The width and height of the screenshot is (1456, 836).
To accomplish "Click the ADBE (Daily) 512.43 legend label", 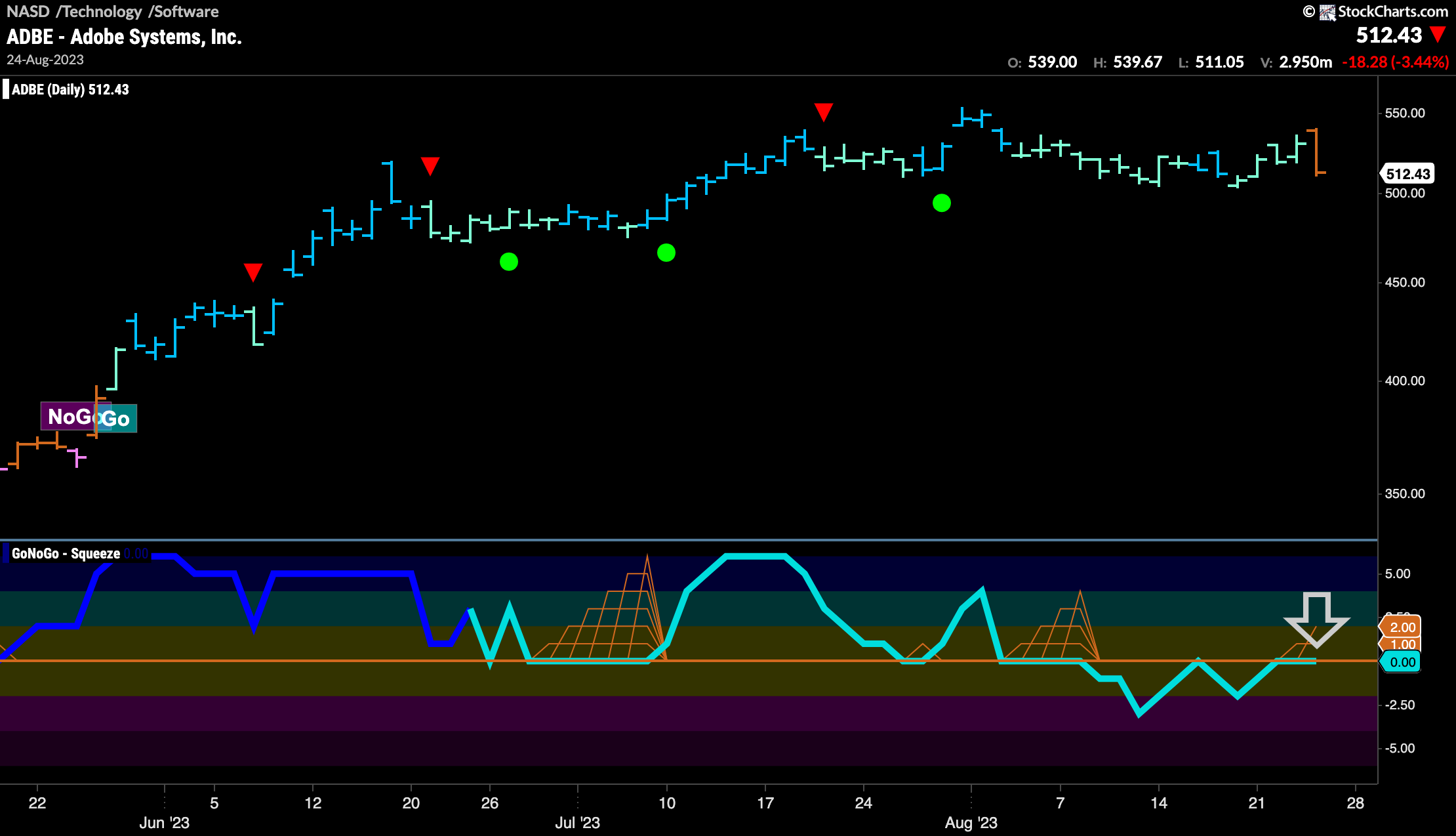I will click(x=70, y=90).
